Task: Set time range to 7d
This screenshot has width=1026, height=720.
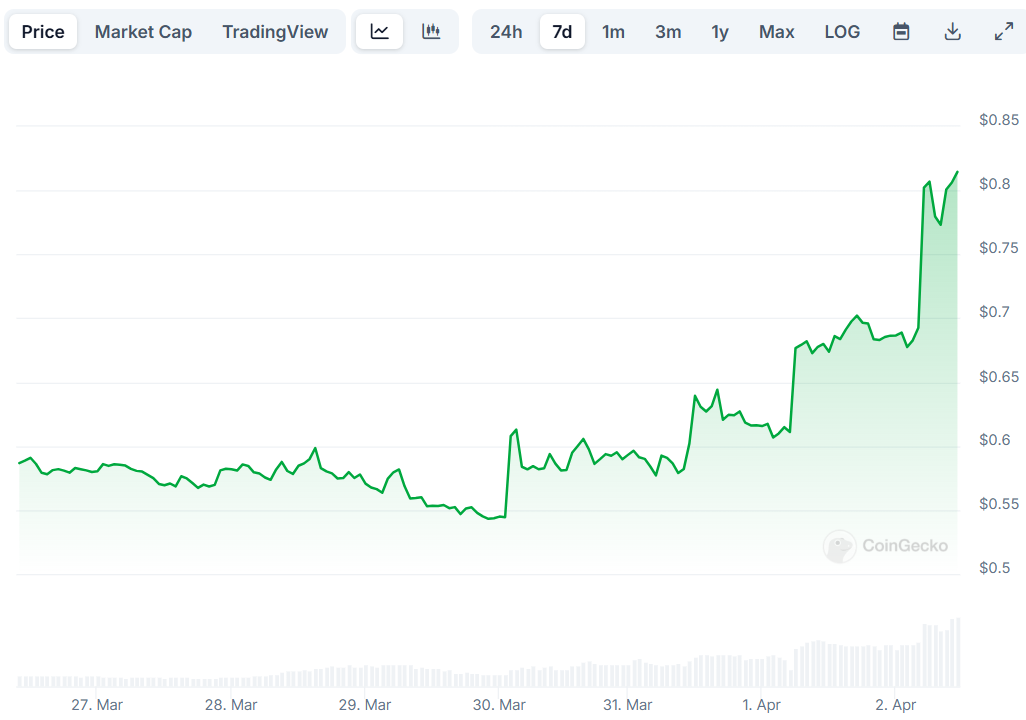Action: coord(562,31)
